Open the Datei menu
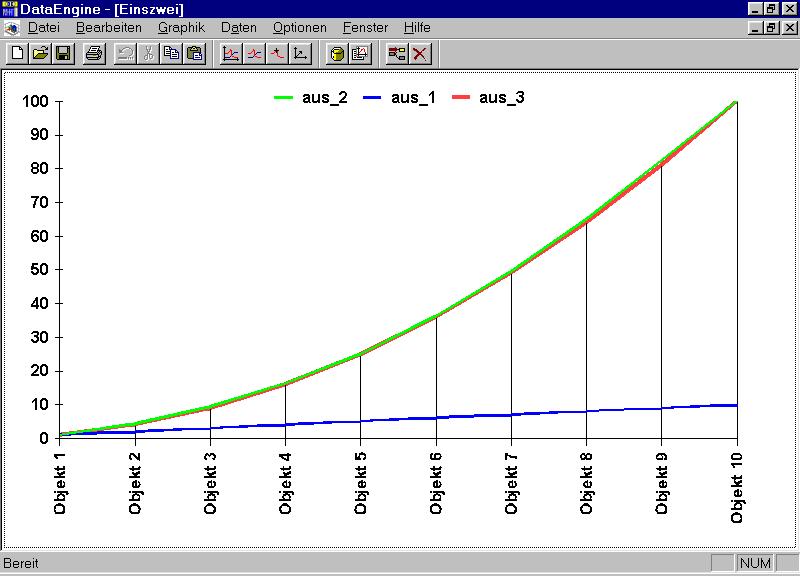 [x=44, y=28]
